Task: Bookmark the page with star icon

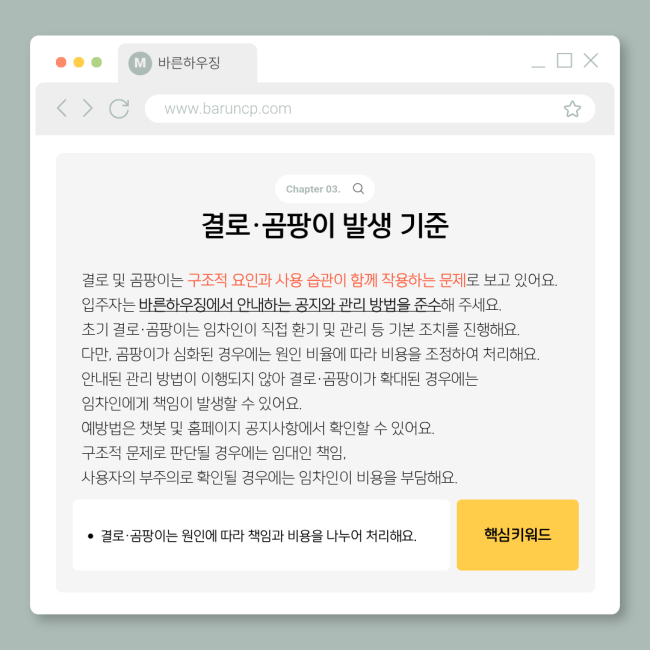Action: pos(572,109)
